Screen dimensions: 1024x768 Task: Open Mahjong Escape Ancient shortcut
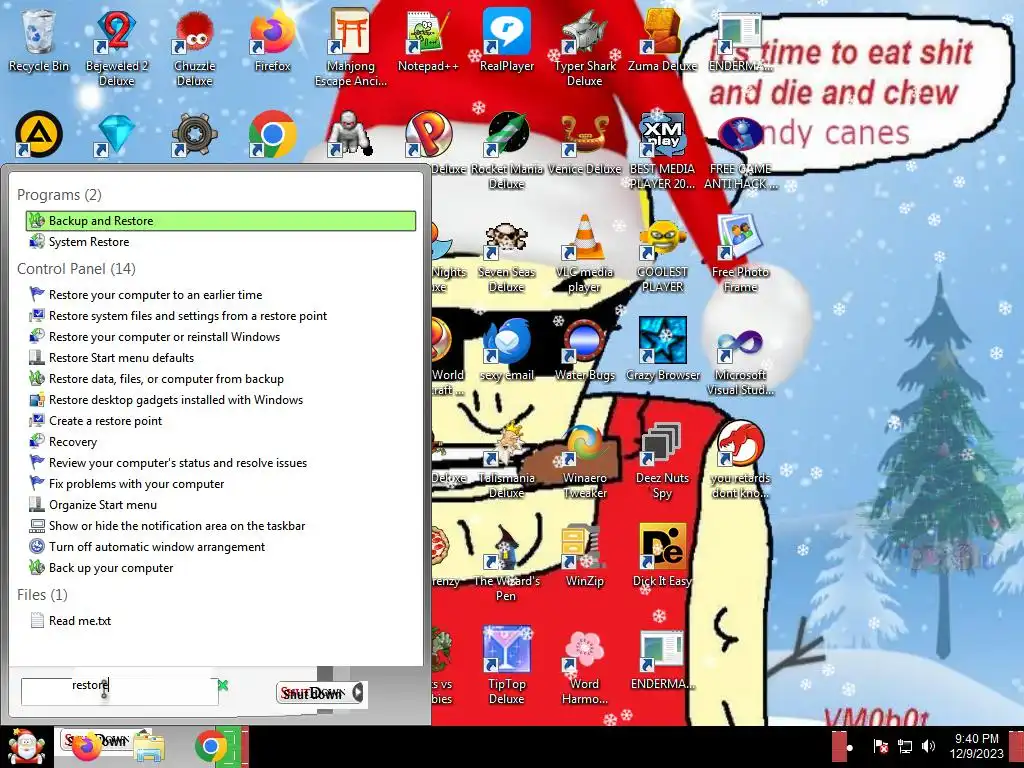(351, 47)
